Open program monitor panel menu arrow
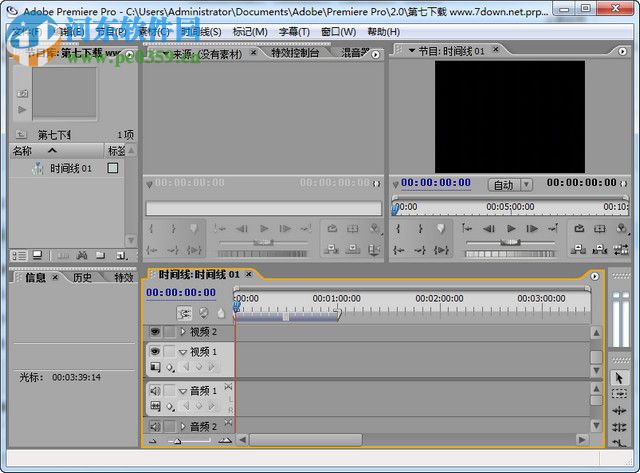The image size is (640, 473). click(x=622, y=51)
